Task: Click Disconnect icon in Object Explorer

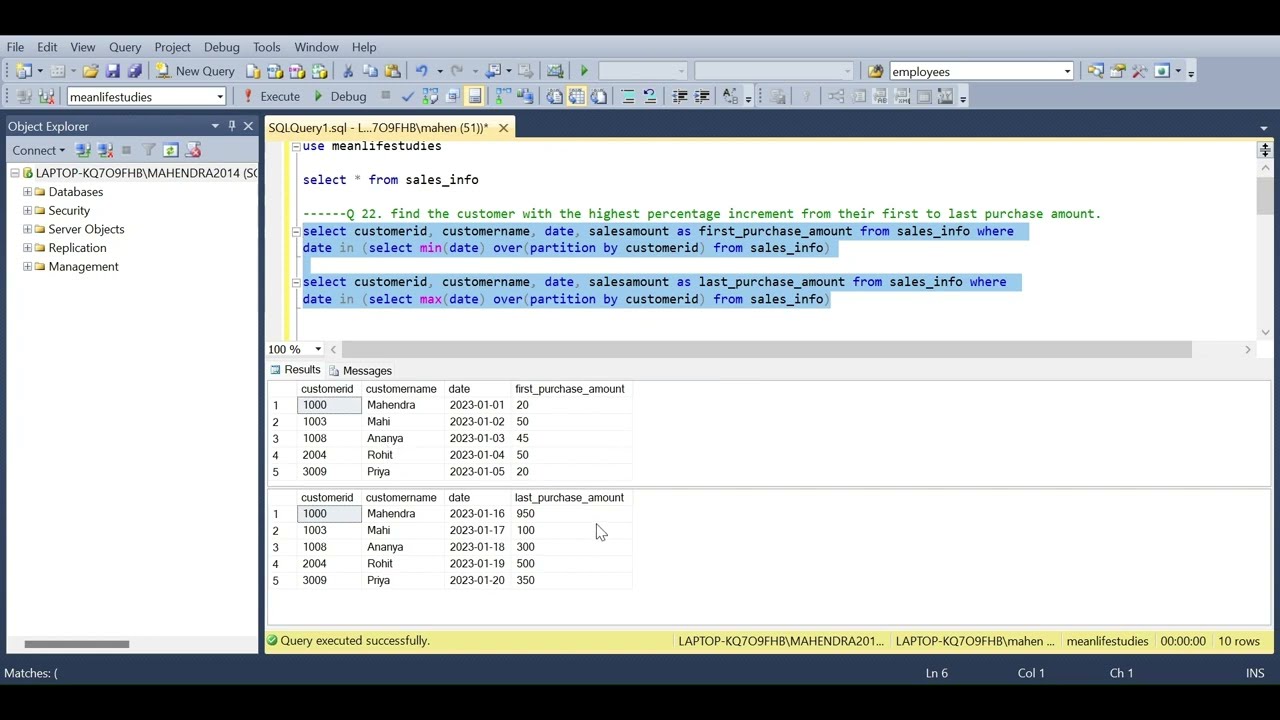Action: click(x=104, y=150)
